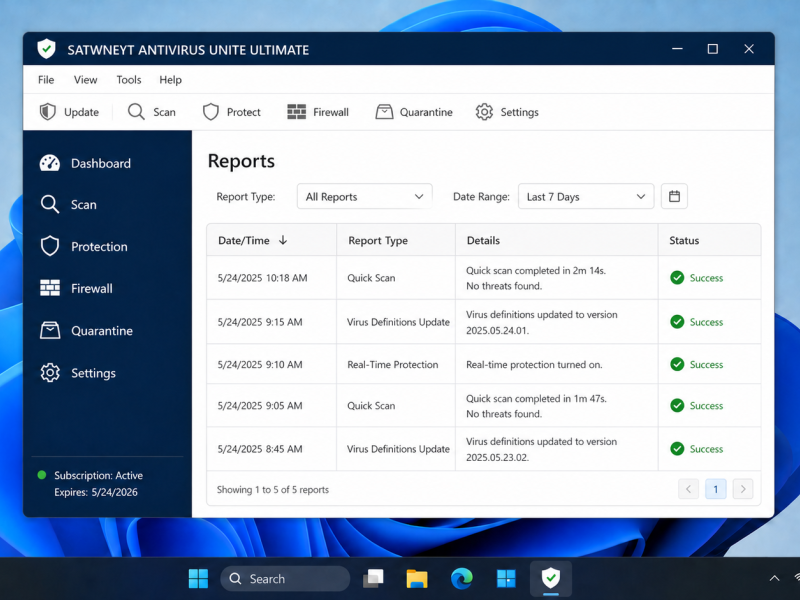
Task: Click the taskbar Search box
Action: pyautogui.click(x=285, y=579)
